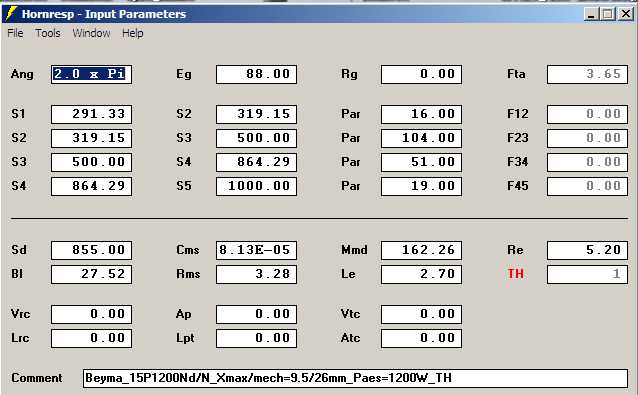The width and height of the screenshot is (638, 395).
Task: Click the Cms label text
Action: coord(188,250)
